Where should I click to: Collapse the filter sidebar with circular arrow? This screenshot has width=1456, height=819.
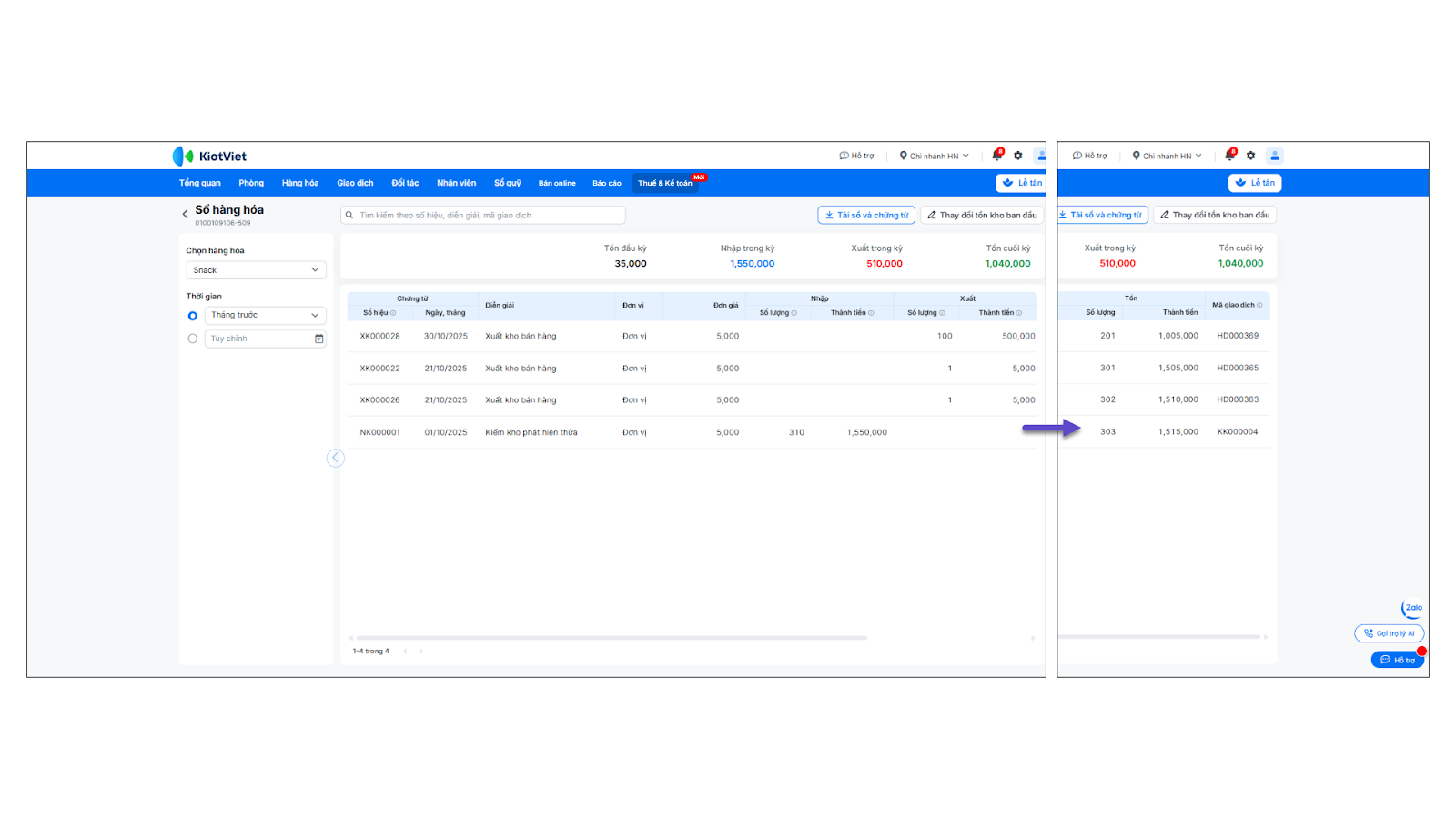coord(336,458)
